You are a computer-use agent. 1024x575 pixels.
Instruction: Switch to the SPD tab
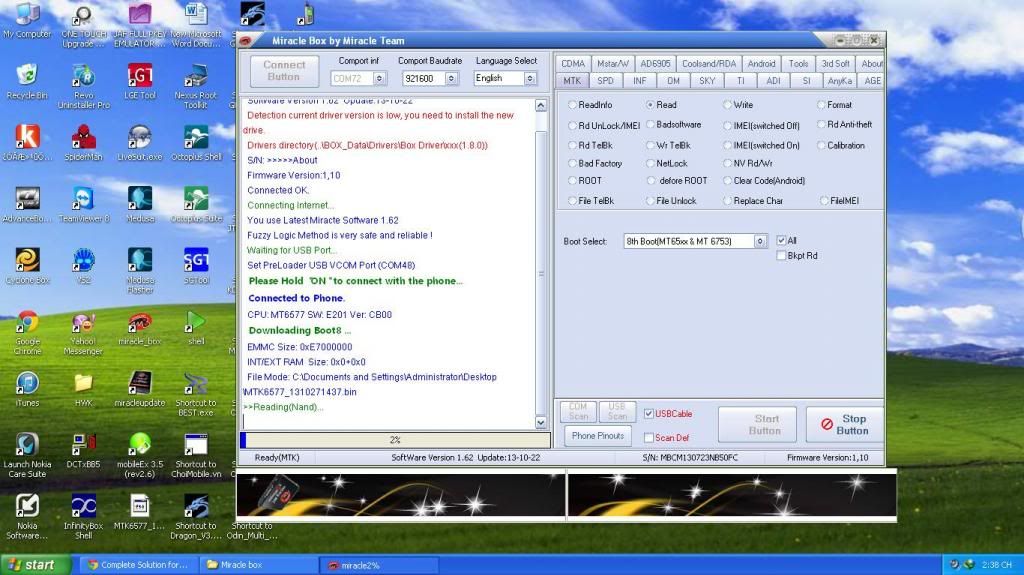605,81
